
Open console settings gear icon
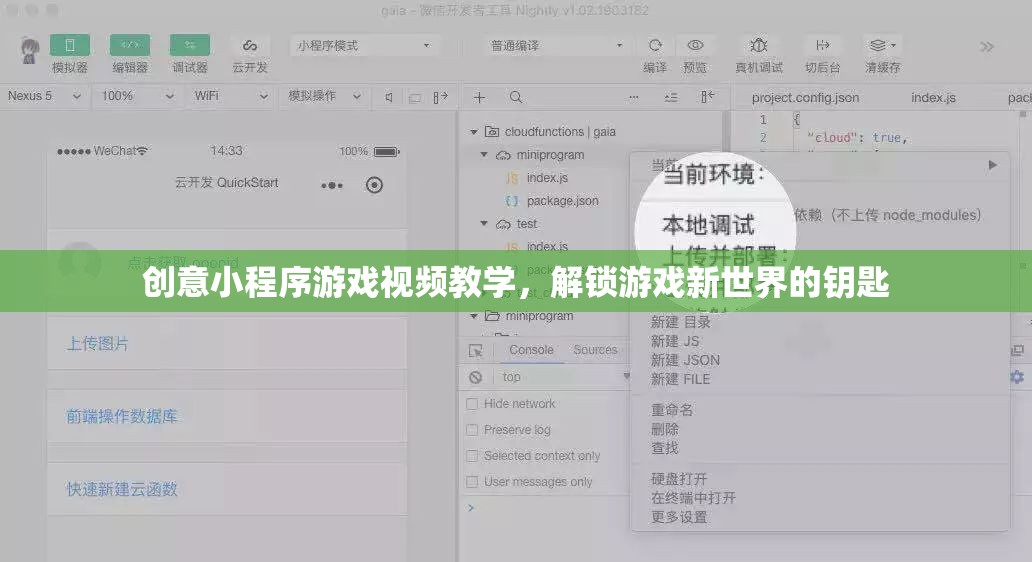[1017, 377]
